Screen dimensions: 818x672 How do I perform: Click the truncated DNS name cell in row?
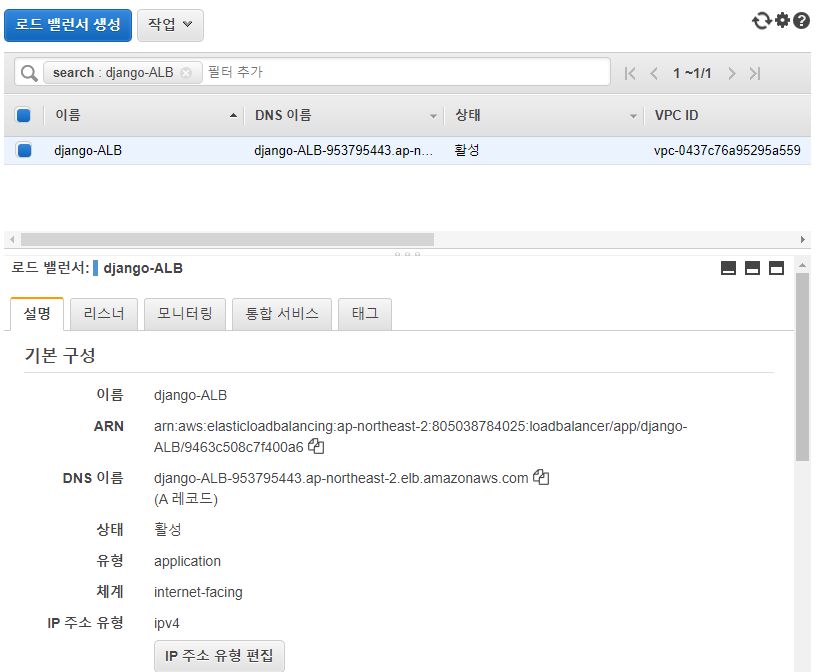click(x=343, y=151)
